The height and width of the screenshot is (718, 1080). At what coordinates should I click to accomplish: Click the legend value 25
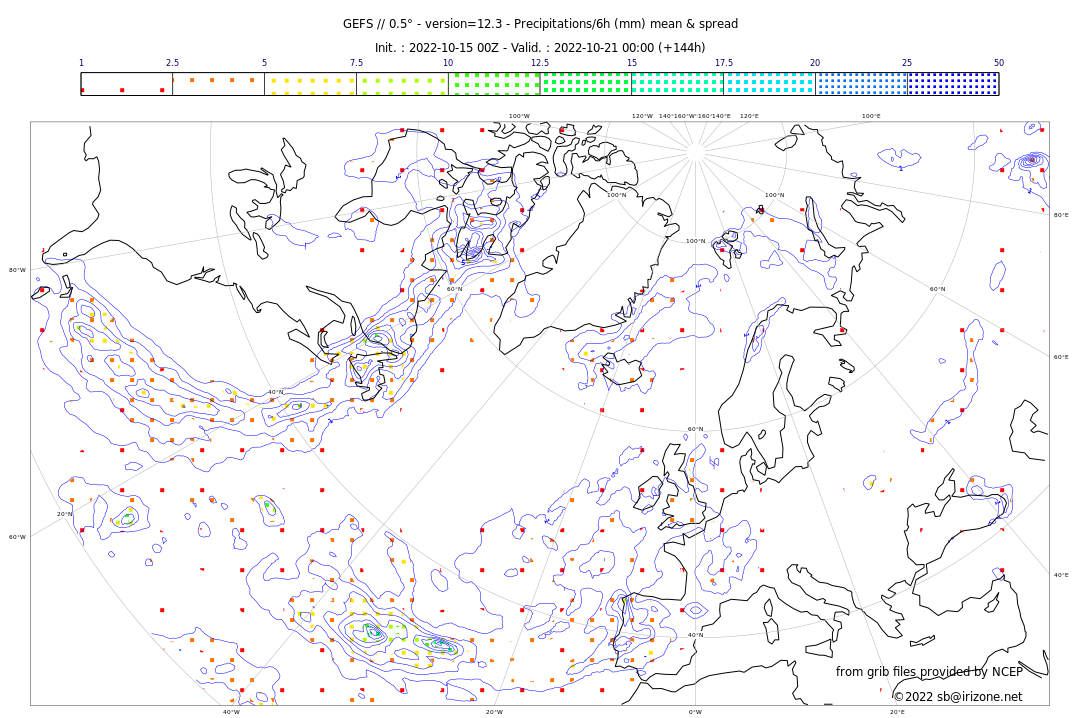point(907,63)
